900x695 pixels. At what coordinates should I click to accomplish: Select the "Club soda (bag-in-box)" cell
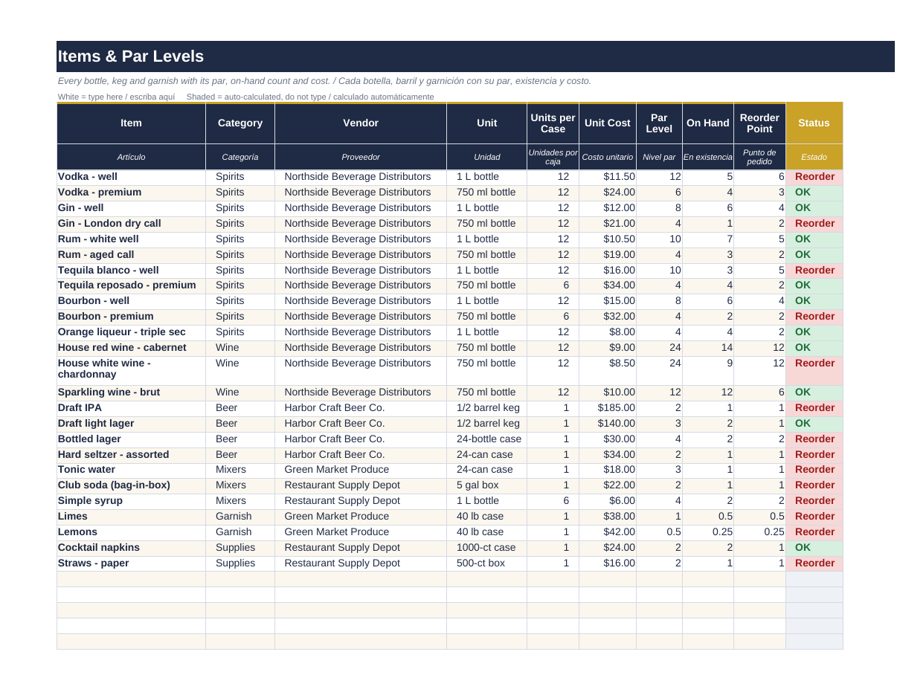point(131,485)
